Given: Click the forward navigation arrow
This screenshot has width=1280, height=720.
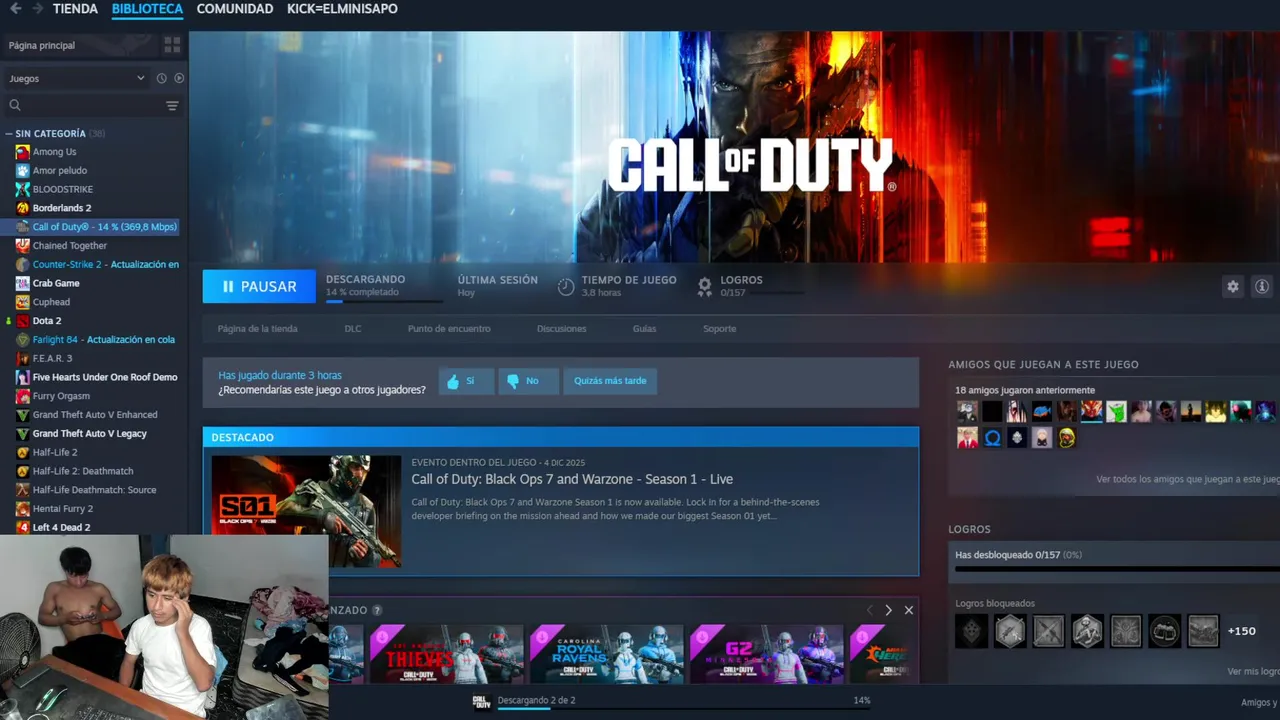Looking at the screenshot, I should [38, 9].
